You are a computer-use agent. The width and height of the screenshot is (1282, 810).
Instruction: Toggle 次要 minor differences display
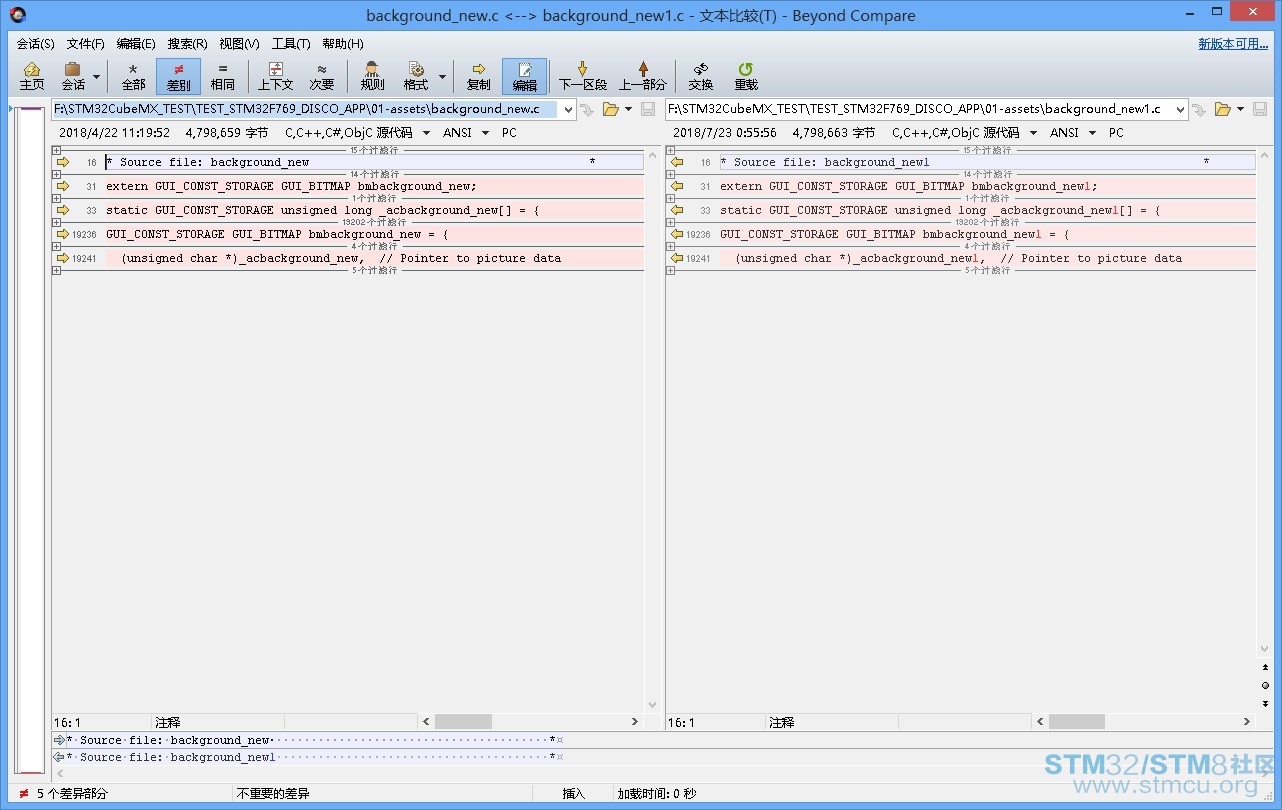click(x=322, y=76)
